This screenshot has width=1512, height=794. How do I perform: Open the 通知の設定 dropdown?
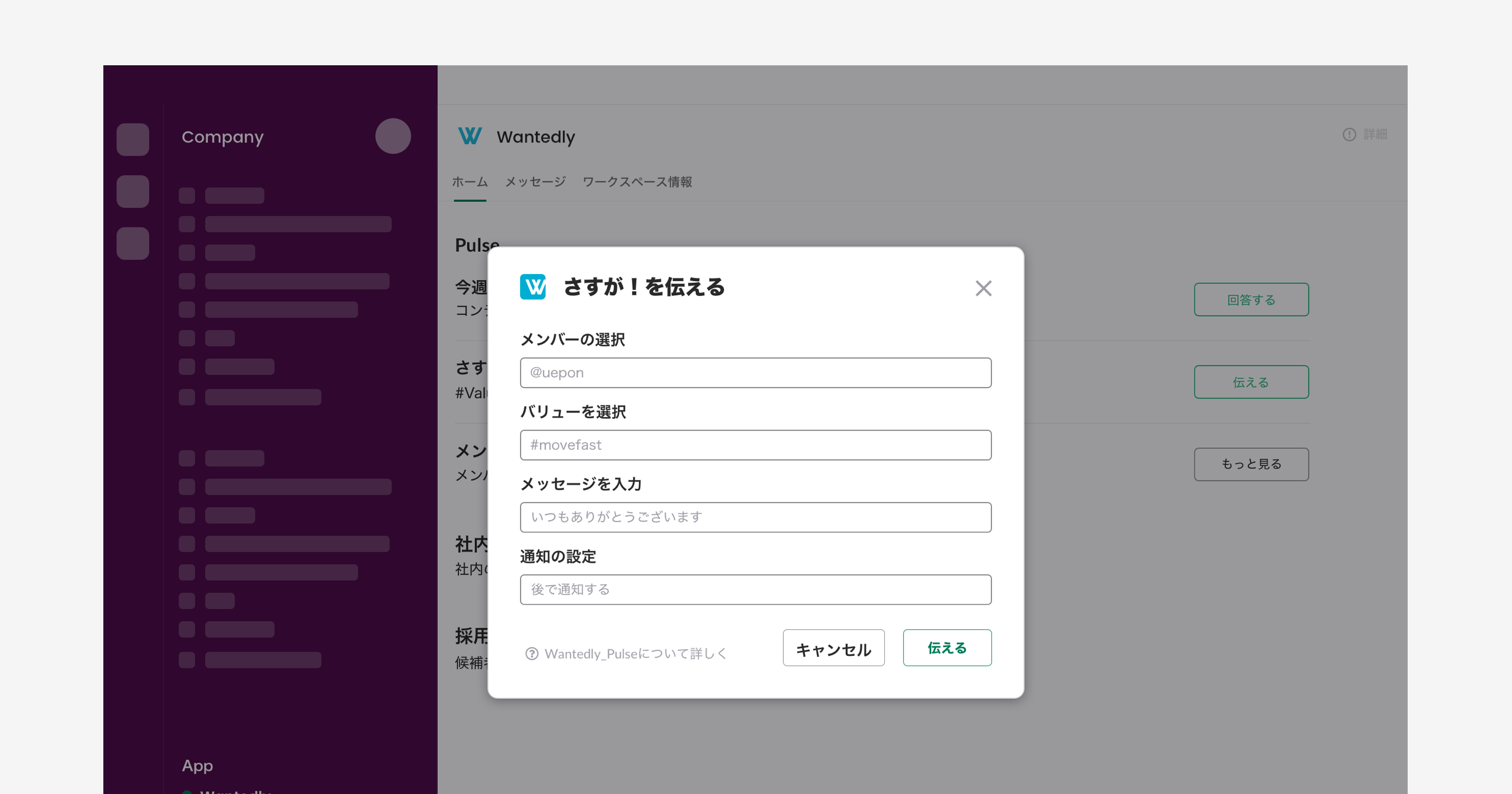pos(755,589)
